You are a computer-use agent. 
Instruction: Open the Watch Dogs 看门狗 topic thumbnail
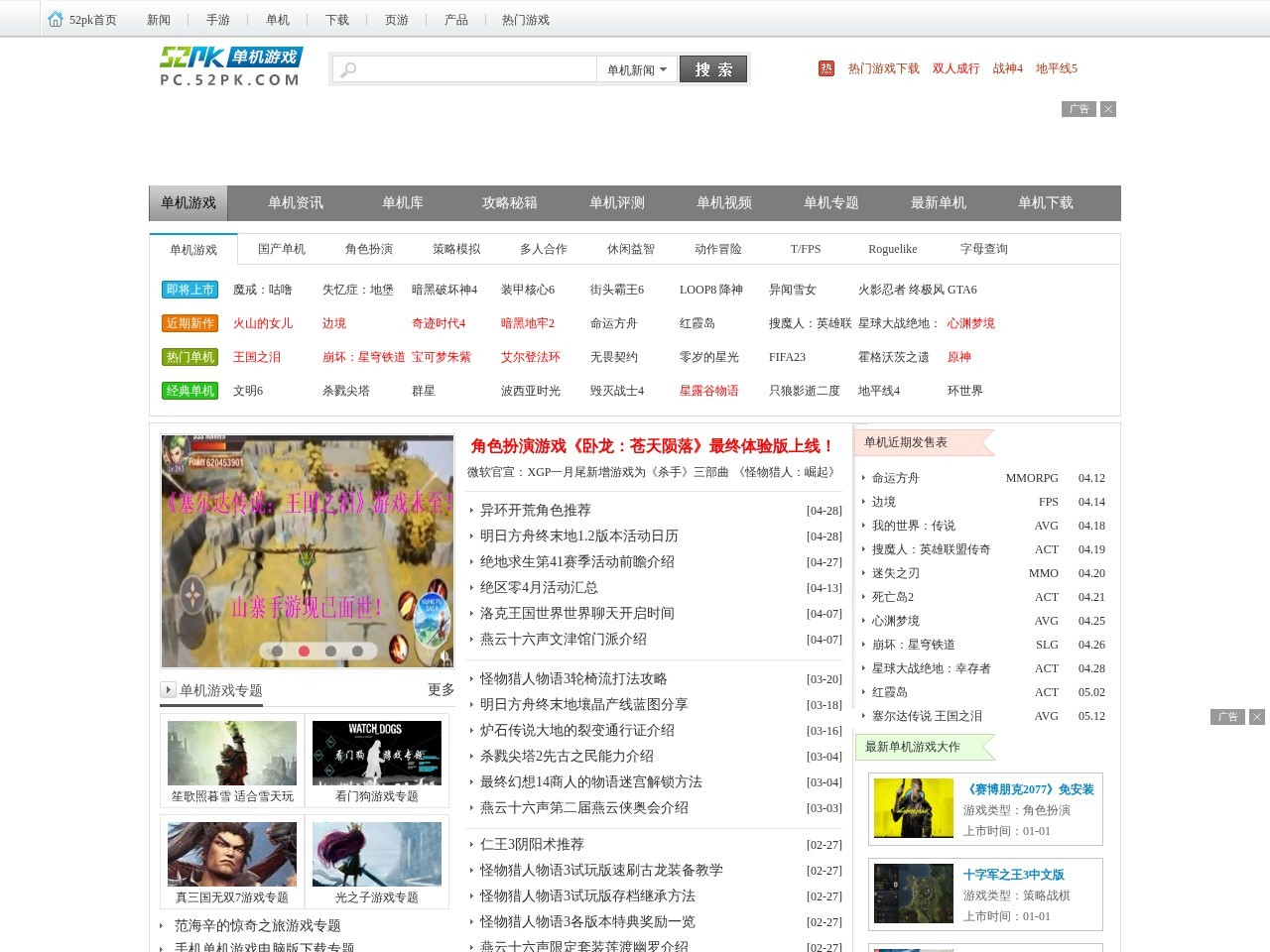377,753
